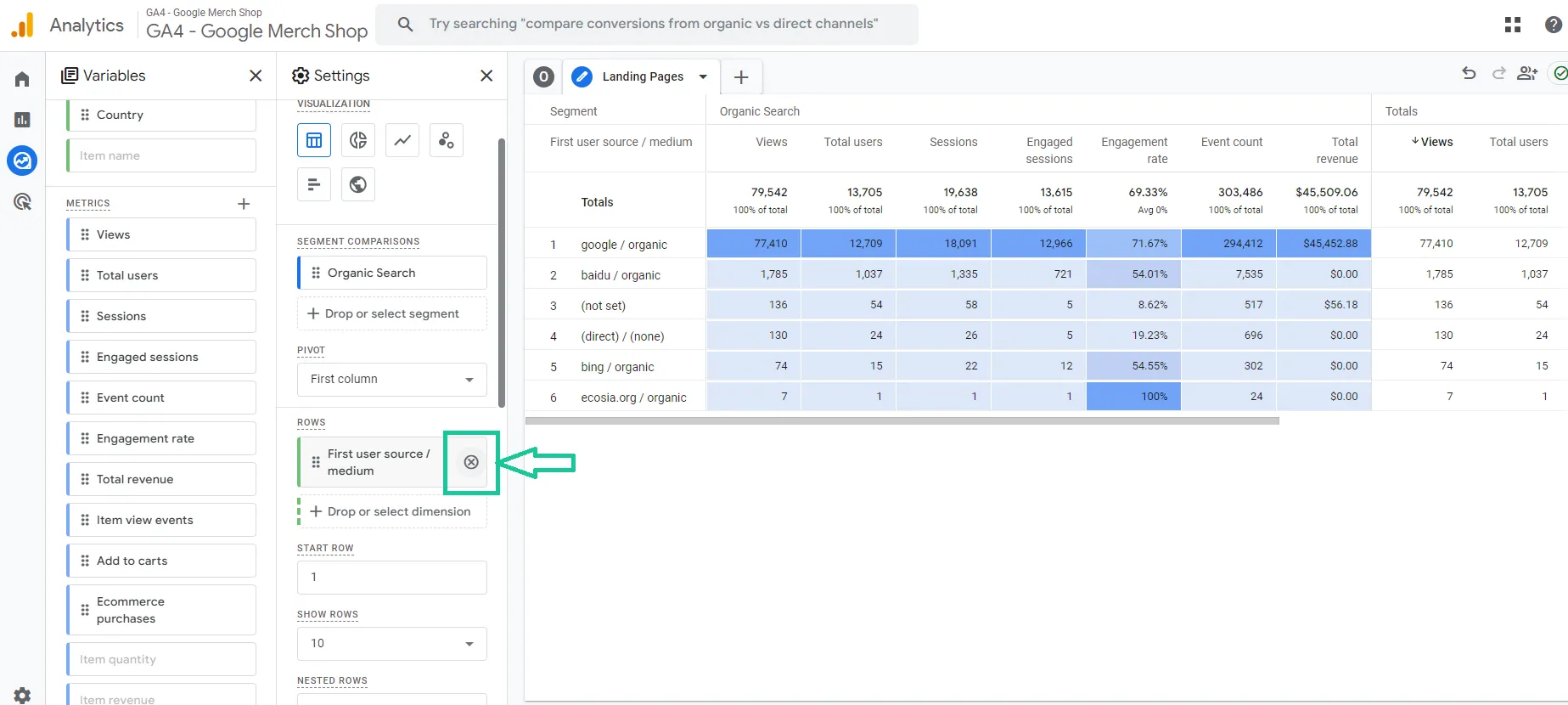Sort by Views column in Totals
1568x705 pixels.
tap(1432, 142)
